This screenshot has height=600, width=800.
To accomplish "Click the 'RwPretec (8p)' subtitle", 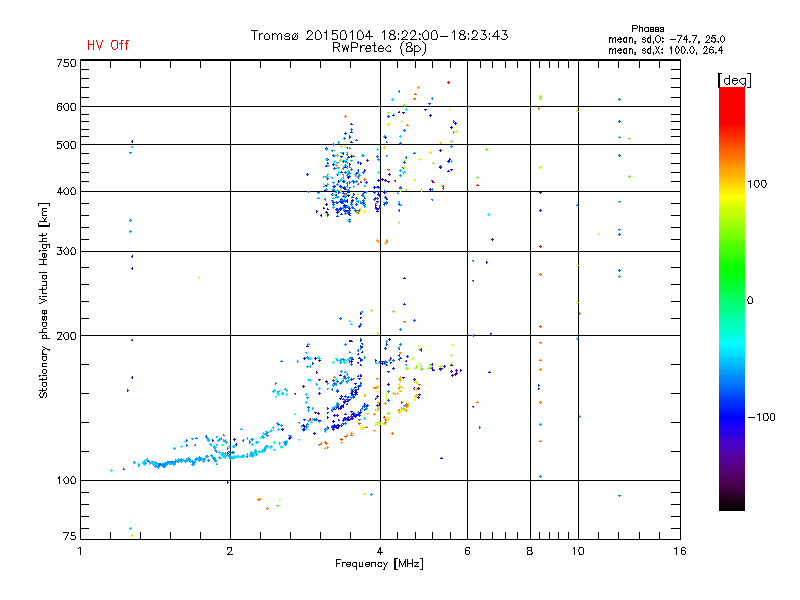I will coord(379,48).
